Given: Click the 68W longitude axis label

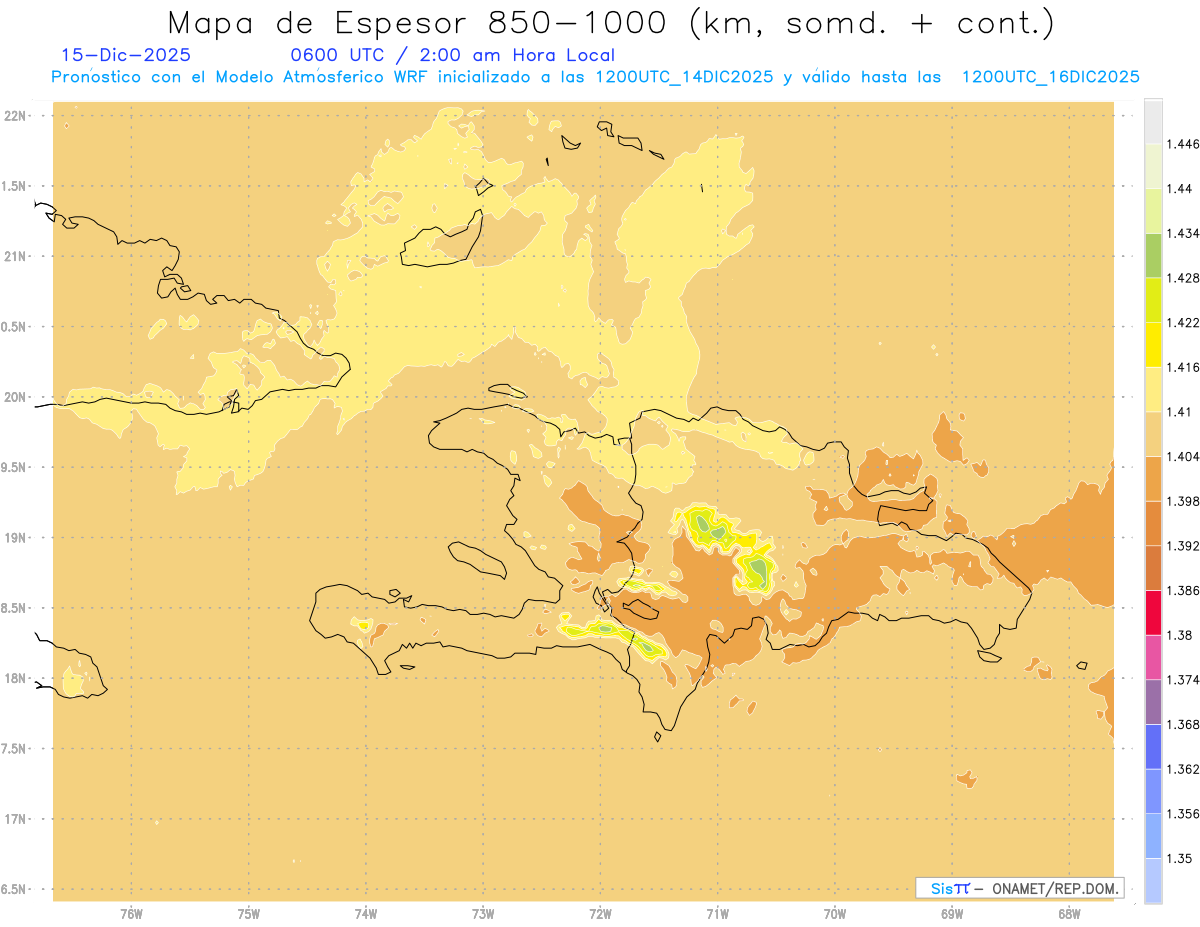Looking at the screenshot, I should (x=1069, y=913).
